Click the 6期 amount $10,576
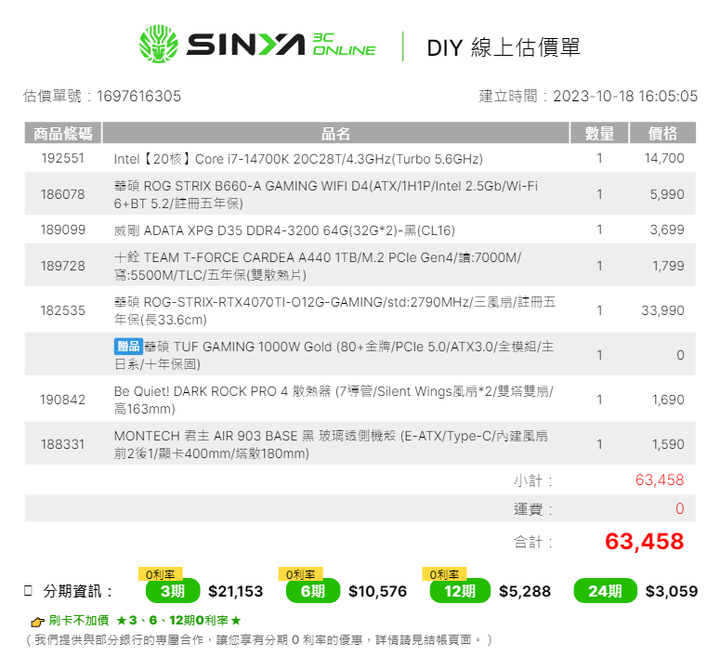 (x=377, y=591)
